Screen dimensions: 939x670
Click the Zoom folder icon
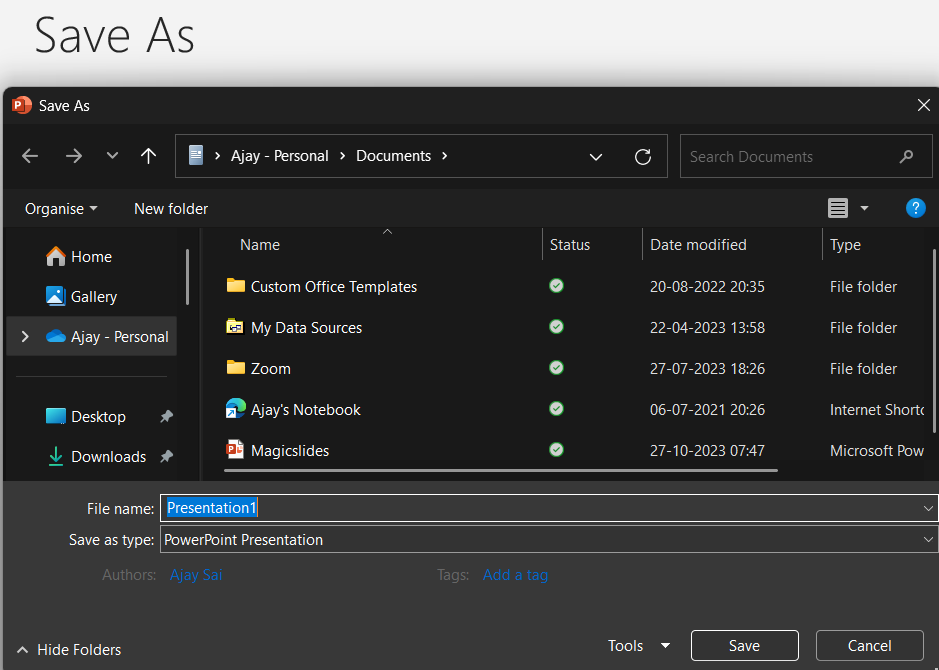[235, 368]
